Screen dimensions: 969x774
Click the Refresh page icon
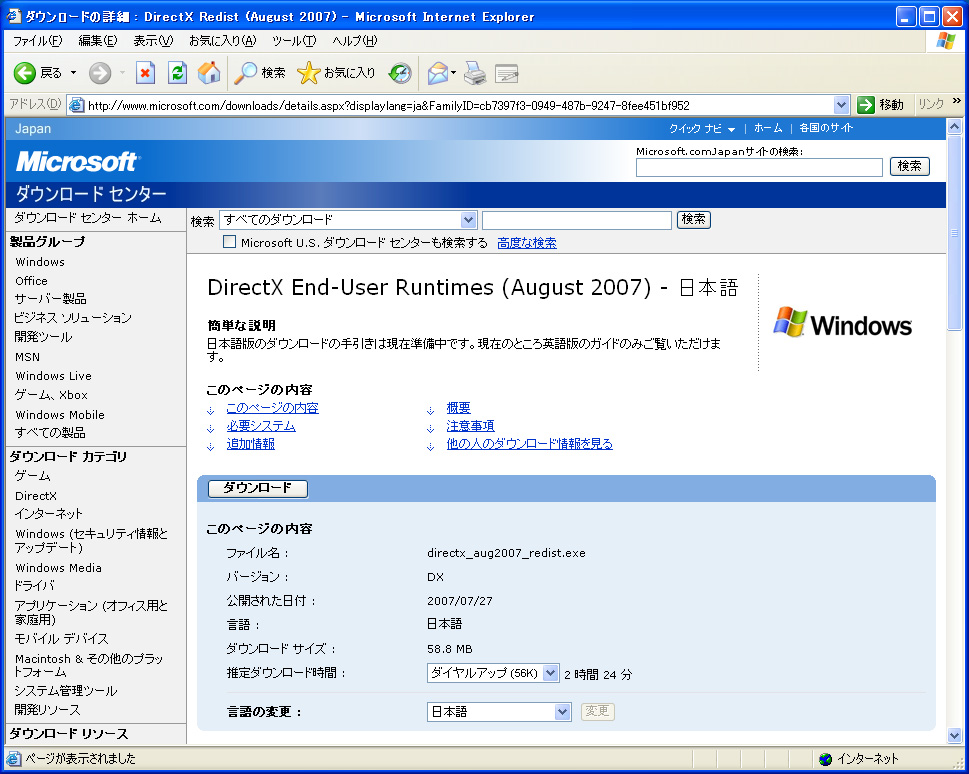click(x=177, y=73)
